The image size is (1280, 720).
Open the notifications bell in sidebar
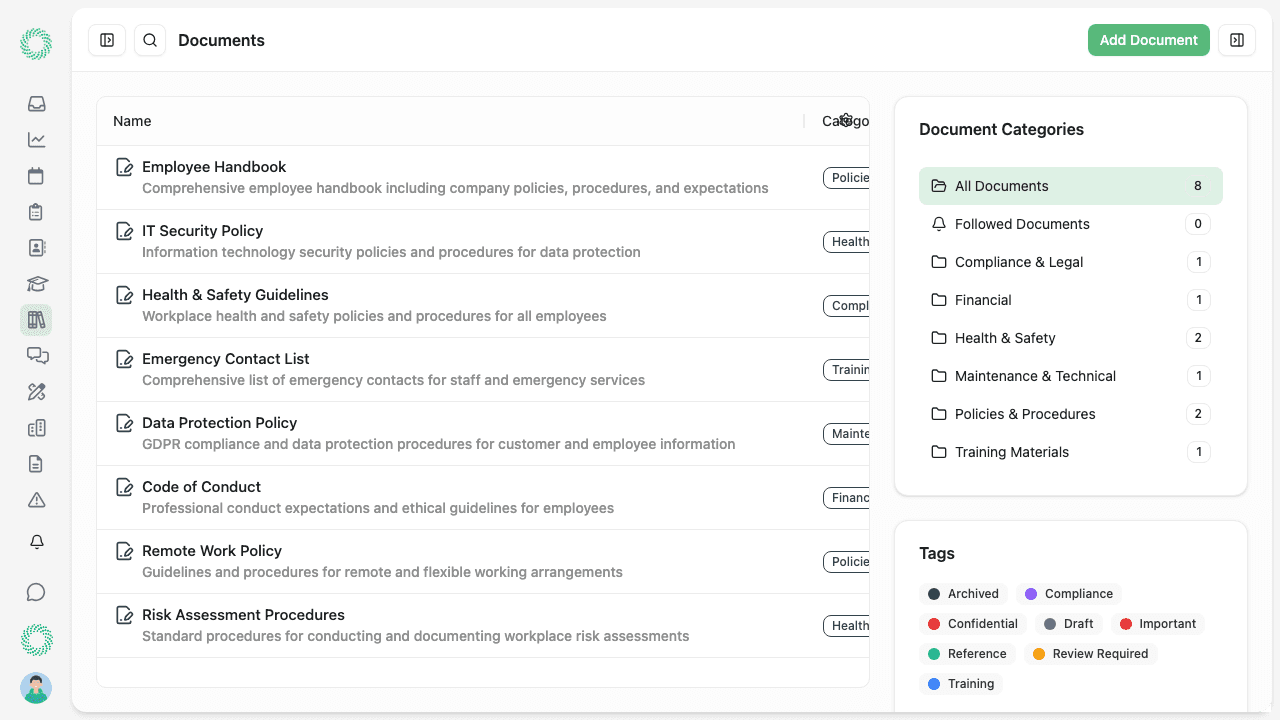pos(36,541)
